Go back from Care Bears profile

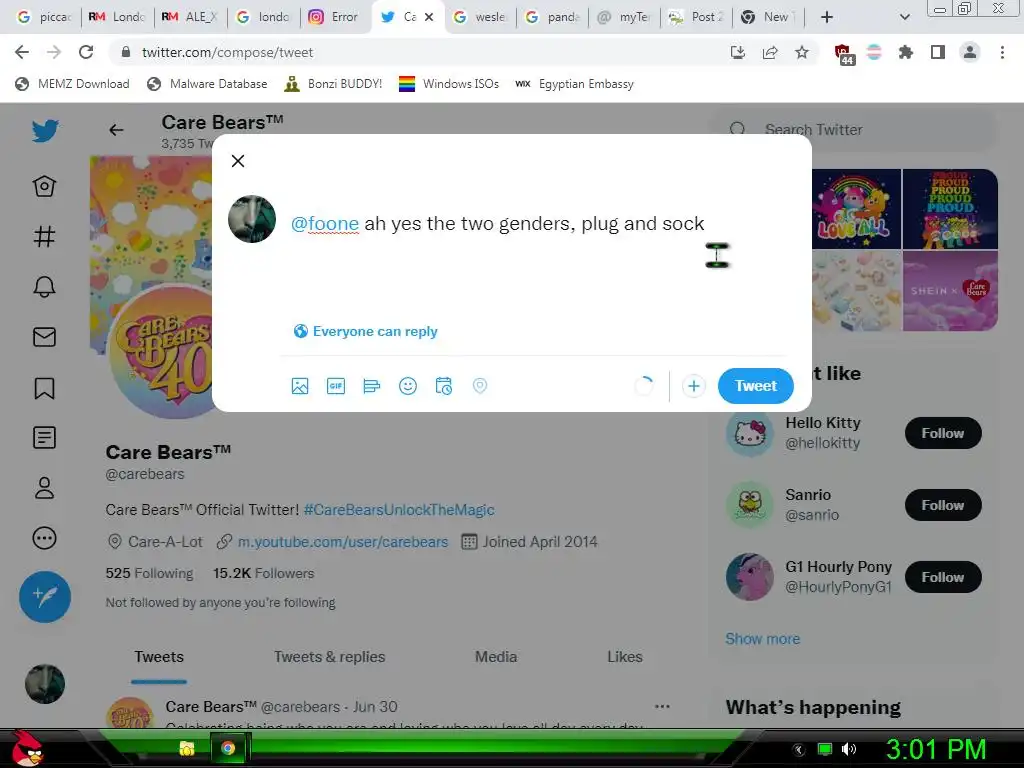[x=116, y=130]
